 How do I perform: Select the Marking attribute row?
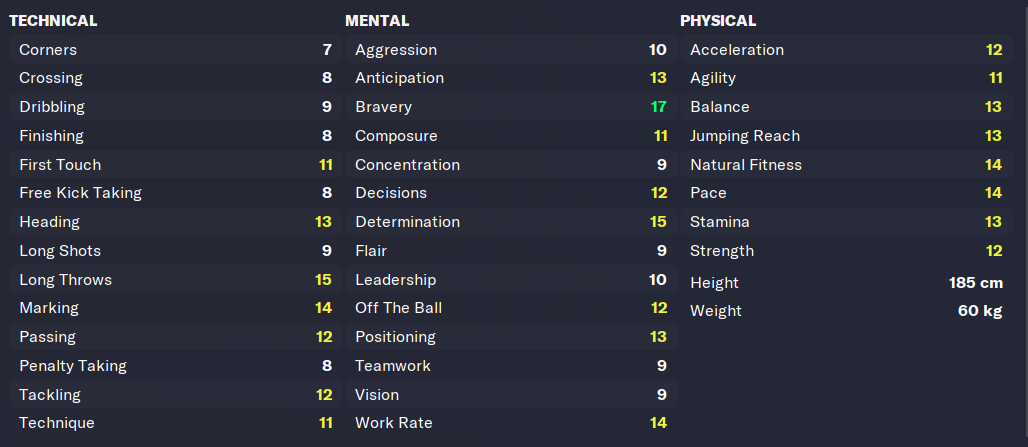click(175, 308)
